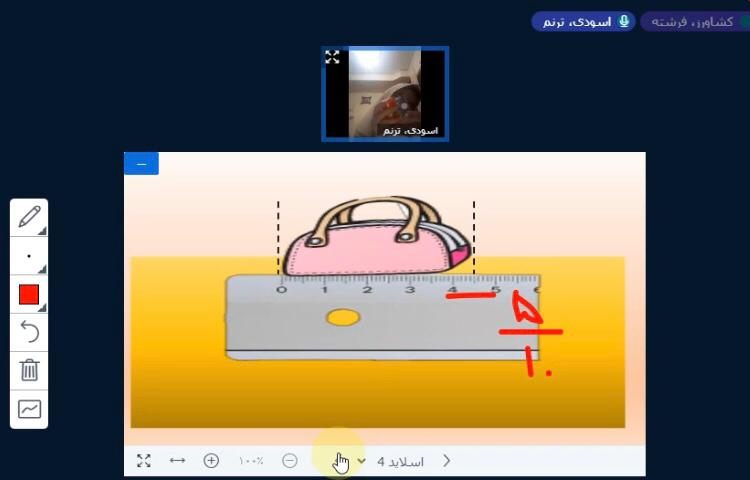Reset zoom via percentage label

point(250,461)
